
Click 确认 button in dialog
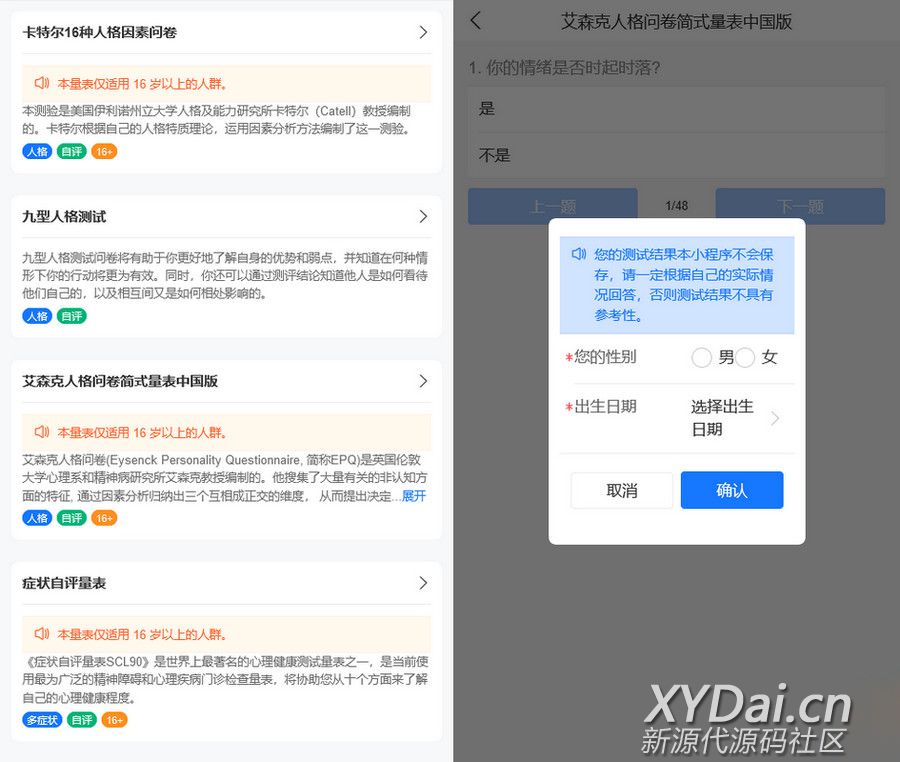pos(732,491)
